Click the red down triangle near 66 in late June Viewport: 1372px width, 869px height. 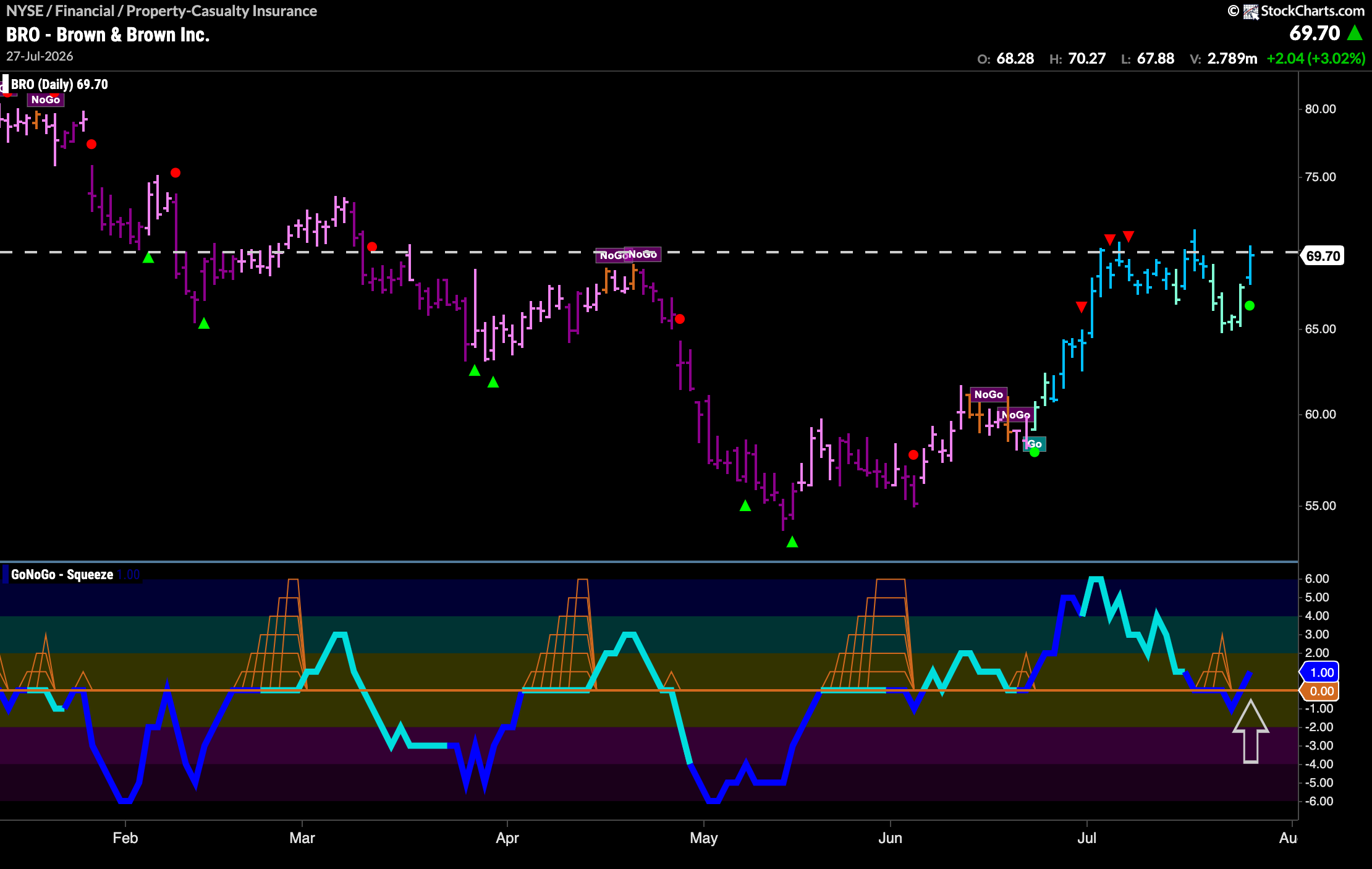pos(1082,307)
